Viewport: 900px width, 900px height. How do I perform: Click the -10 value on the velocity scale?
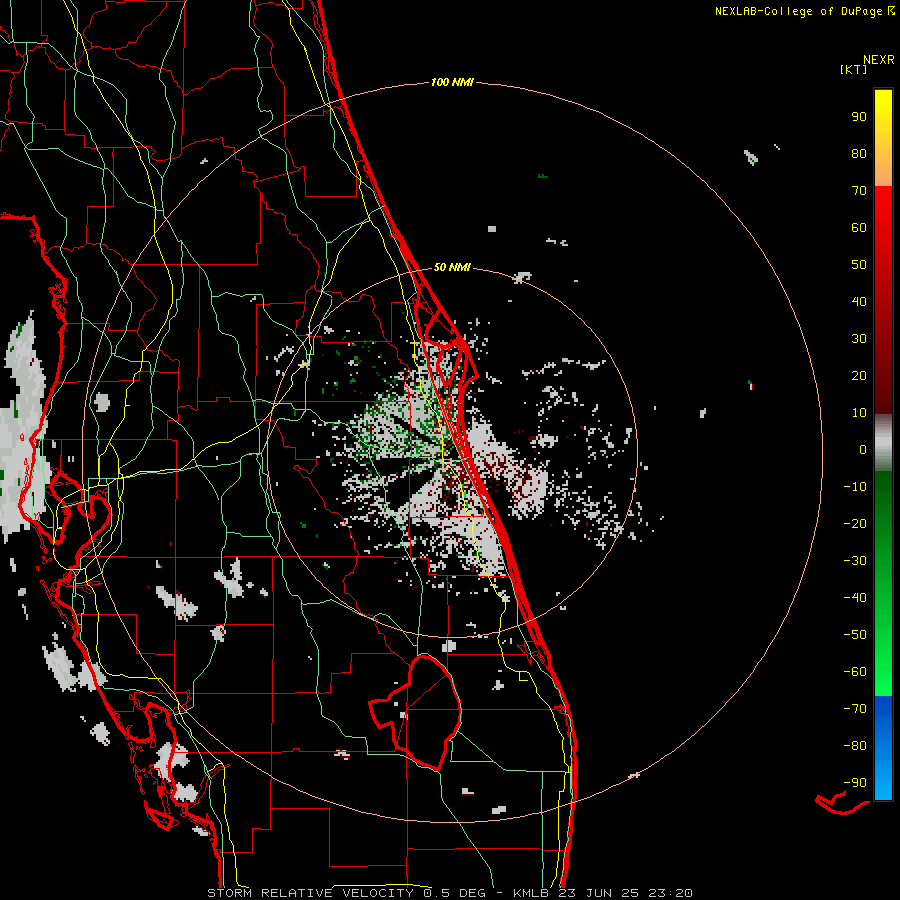coord(855,487)
